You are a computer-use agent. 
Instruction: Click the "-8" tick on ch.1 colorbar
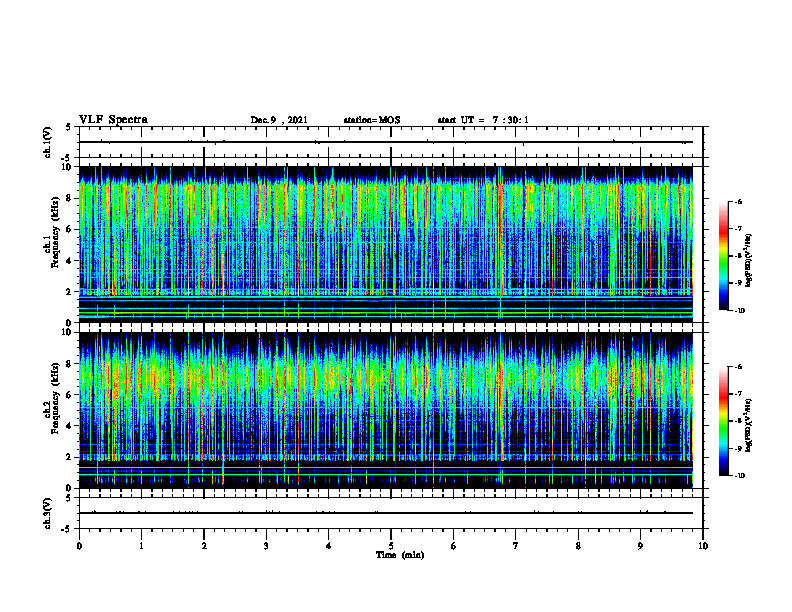click(x=738, y=256)
